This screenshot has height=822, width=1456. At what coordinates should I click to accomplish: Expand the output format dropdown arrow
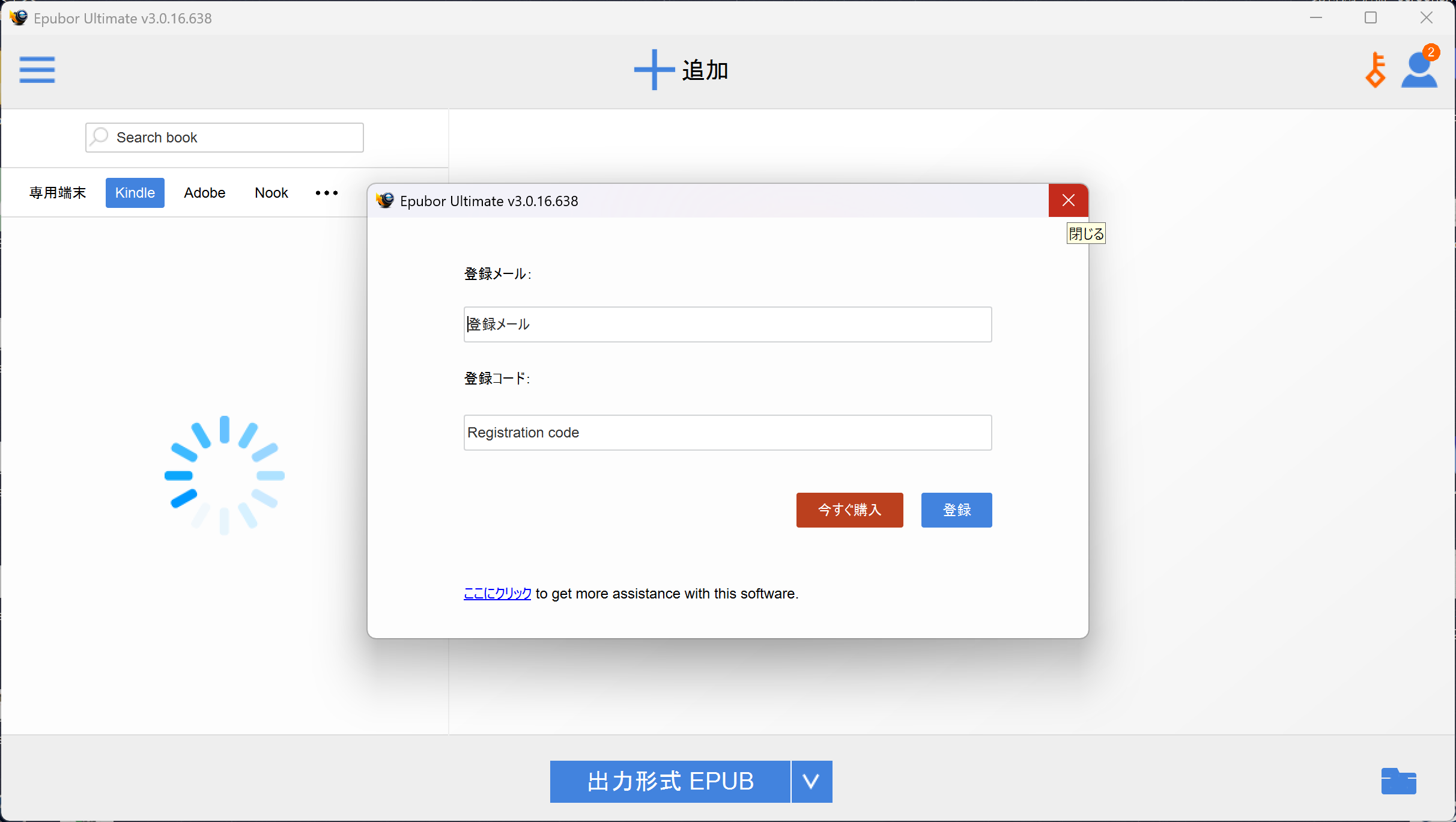coord(811,782)
